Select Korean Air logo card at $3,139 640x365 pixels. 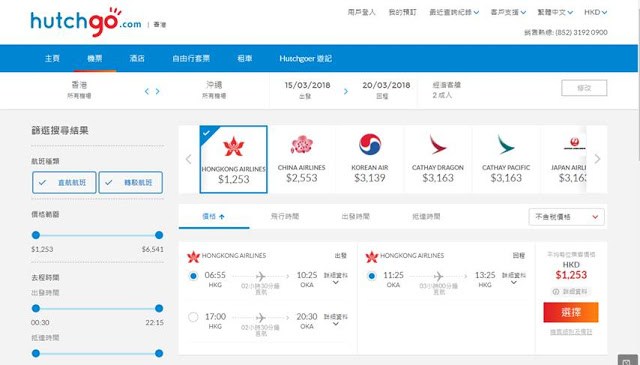pyautogui.click(x=370, y=159)
